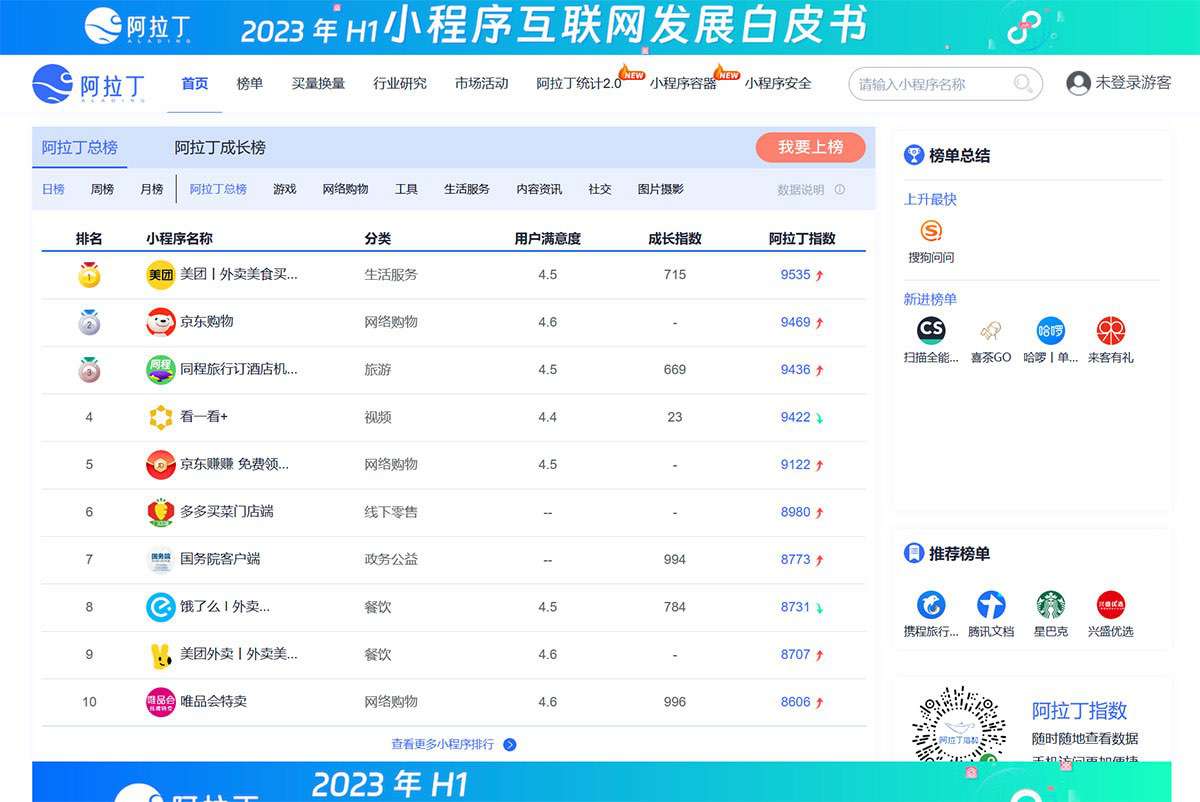
Task: Select 周榜 period tab
Action: [x=102, y=190]
